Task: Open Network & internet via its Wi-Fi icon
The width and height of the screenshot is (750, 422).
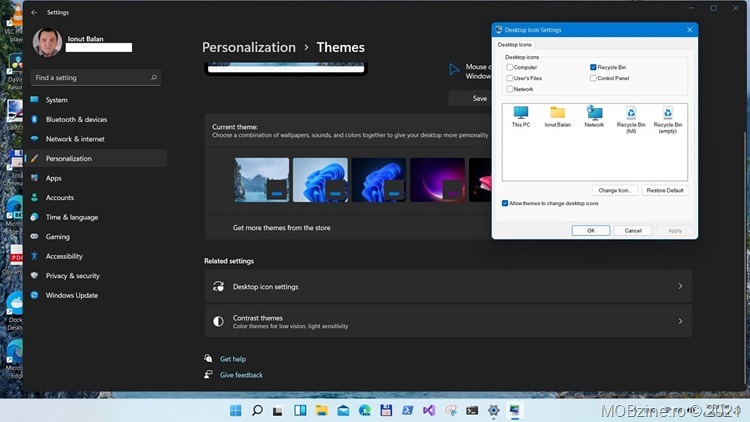Action: click(x=34, y=139)
